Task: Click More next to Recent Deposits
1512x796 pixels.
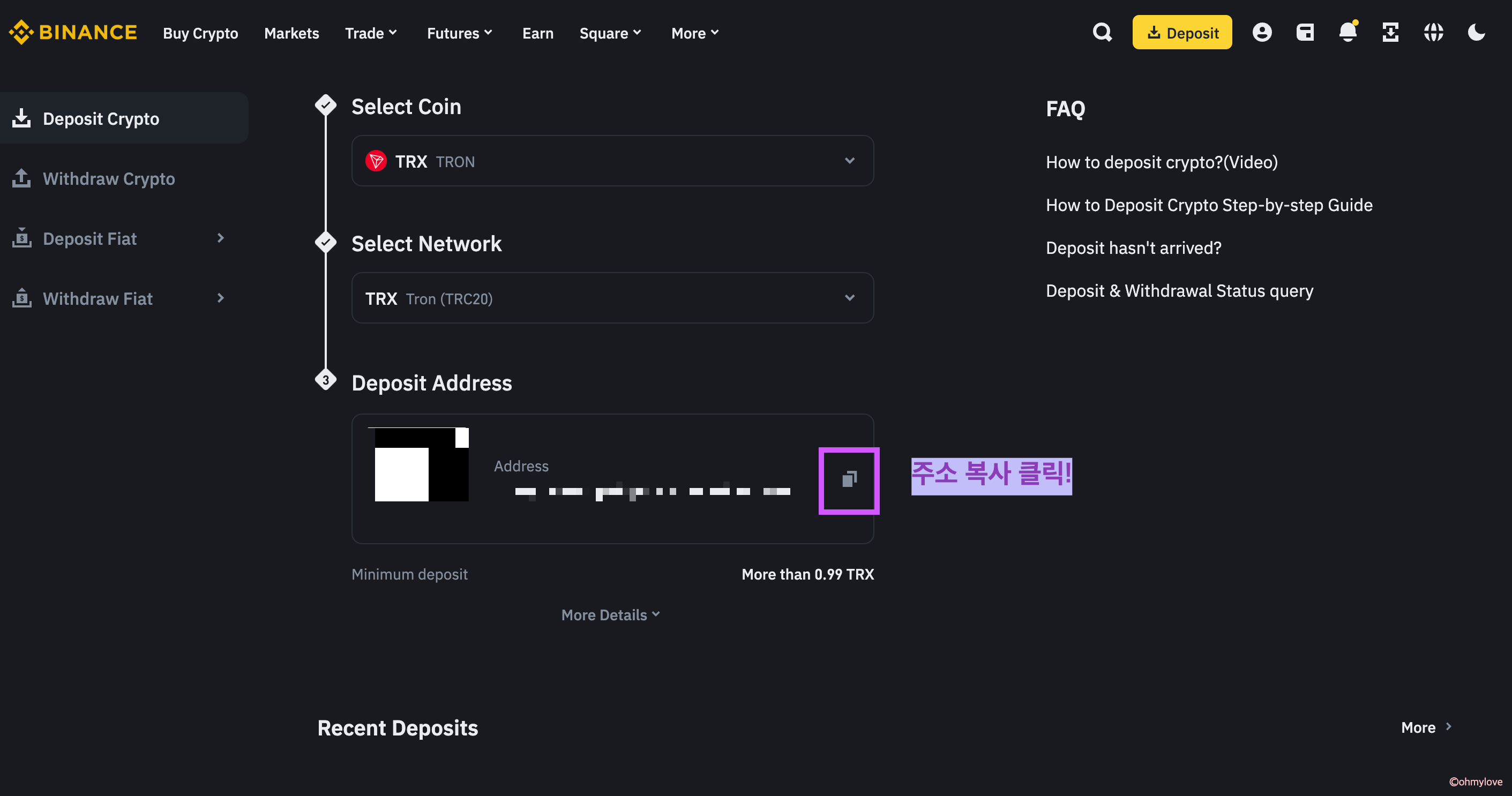Action: (x=1426, y=727)
